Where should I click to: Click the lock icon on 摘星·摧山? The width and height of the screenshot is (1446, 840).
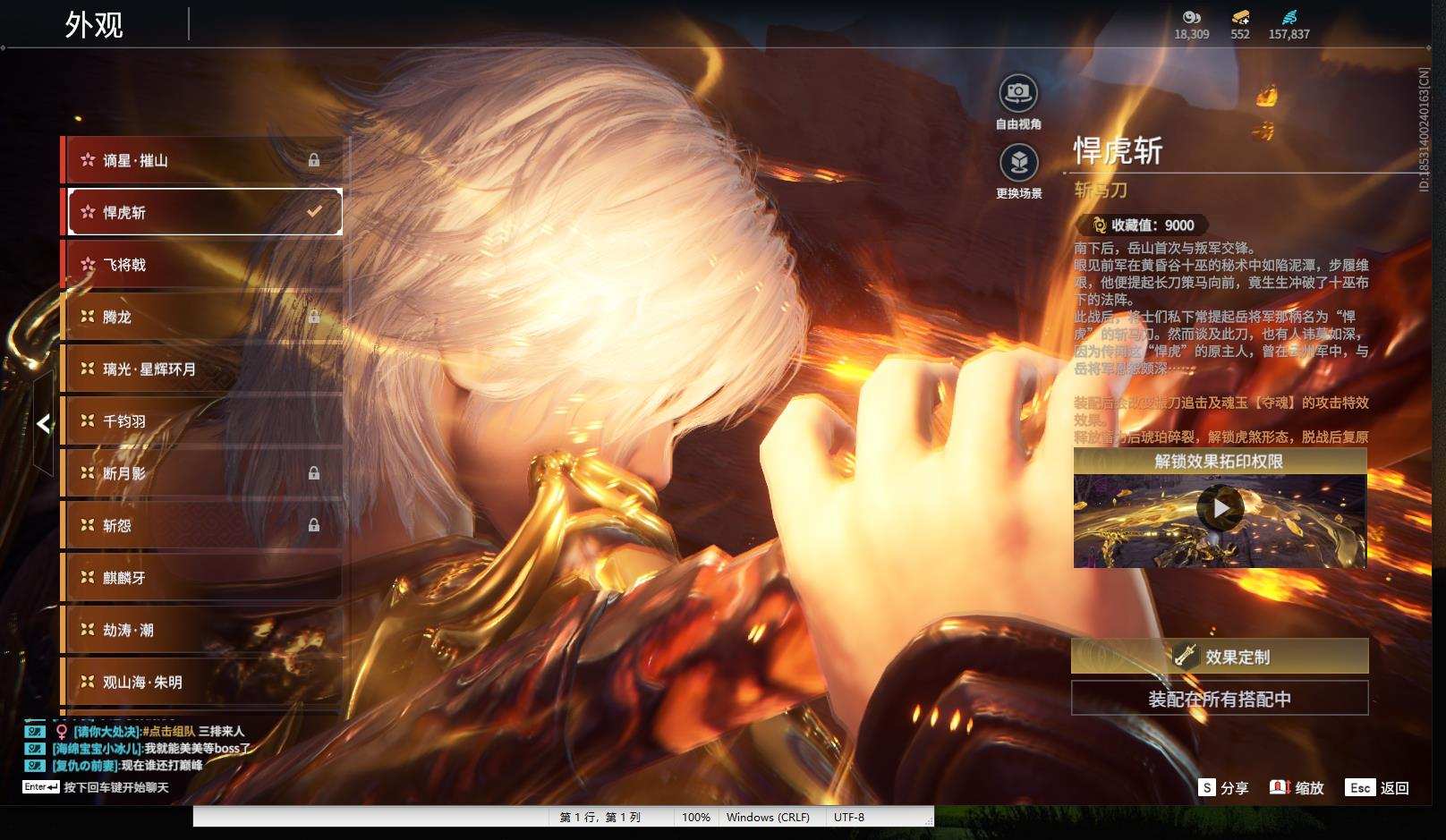tap(314, 160)
